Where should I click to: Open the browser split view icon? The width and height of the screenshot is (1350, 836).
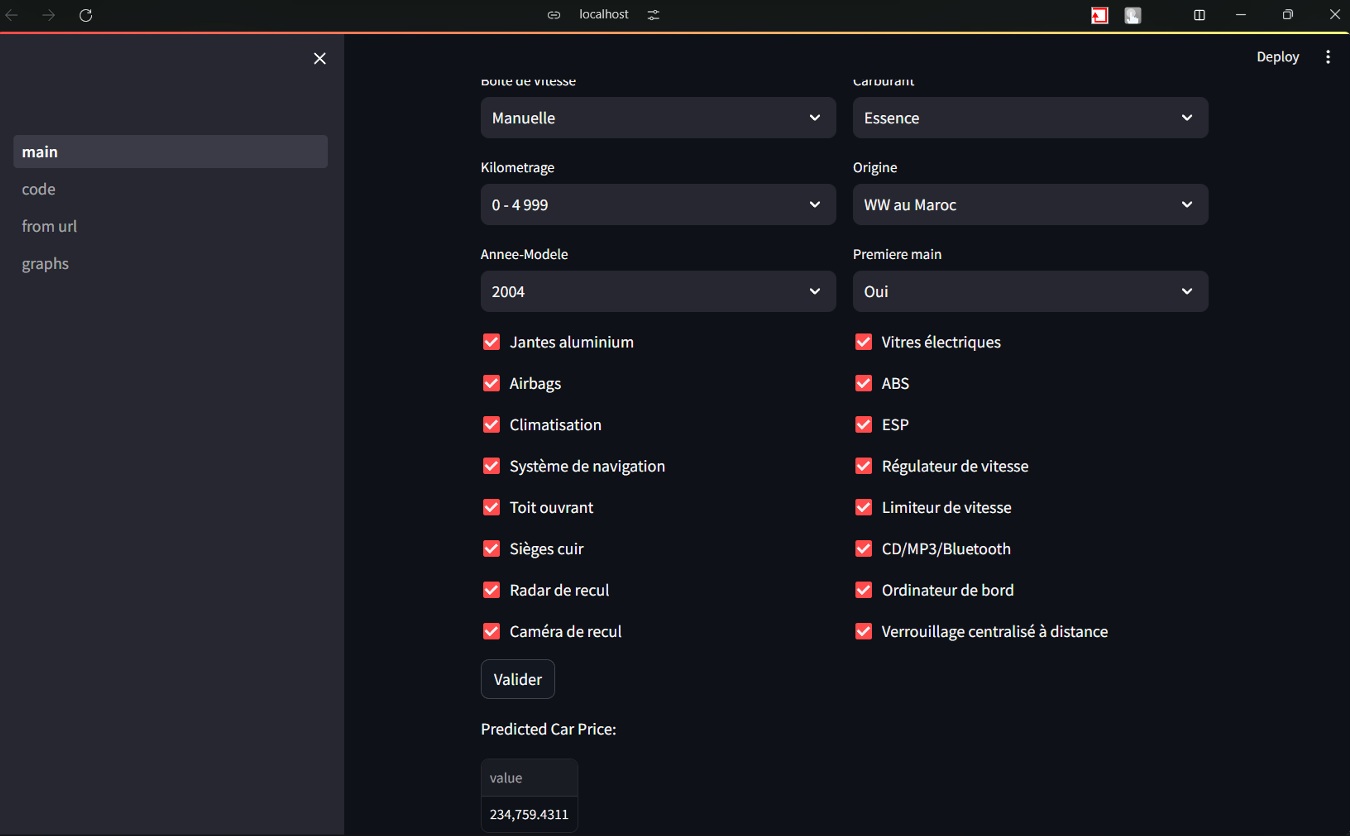coord(1199,15)
